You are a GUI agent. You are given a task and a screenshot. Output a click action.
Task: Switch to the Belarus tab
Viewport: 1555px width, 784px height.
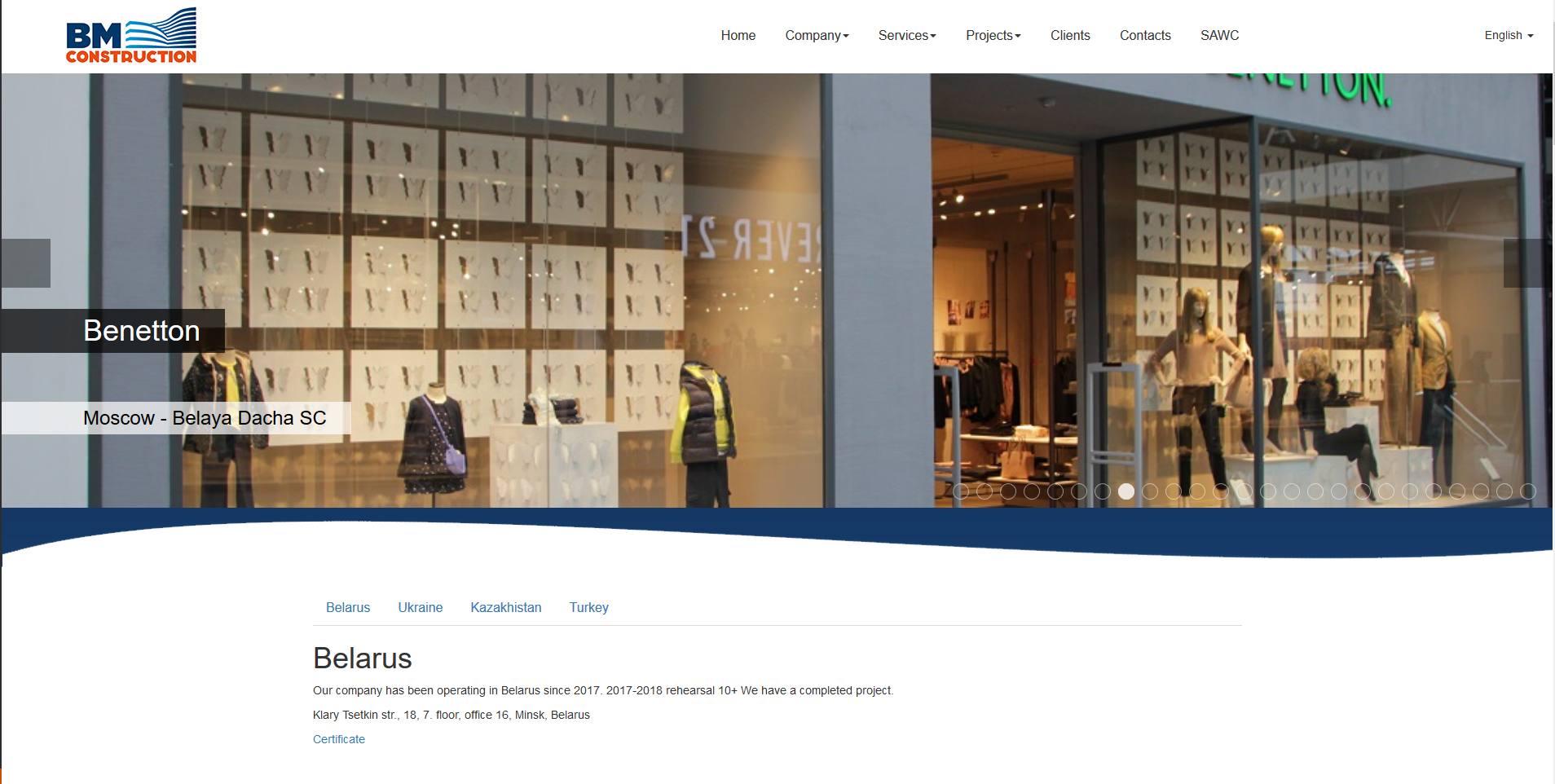click(348, 607)
